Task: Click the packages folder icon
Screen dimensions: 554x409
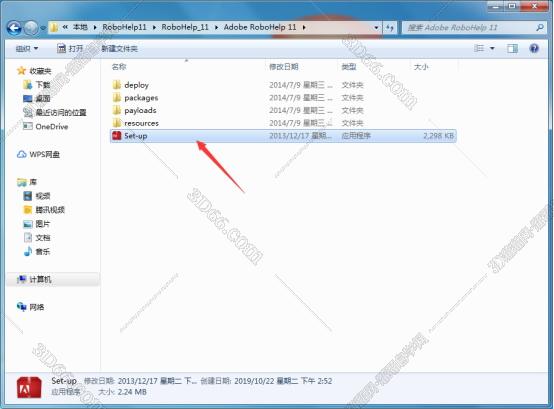Action: tap(117, 97)
